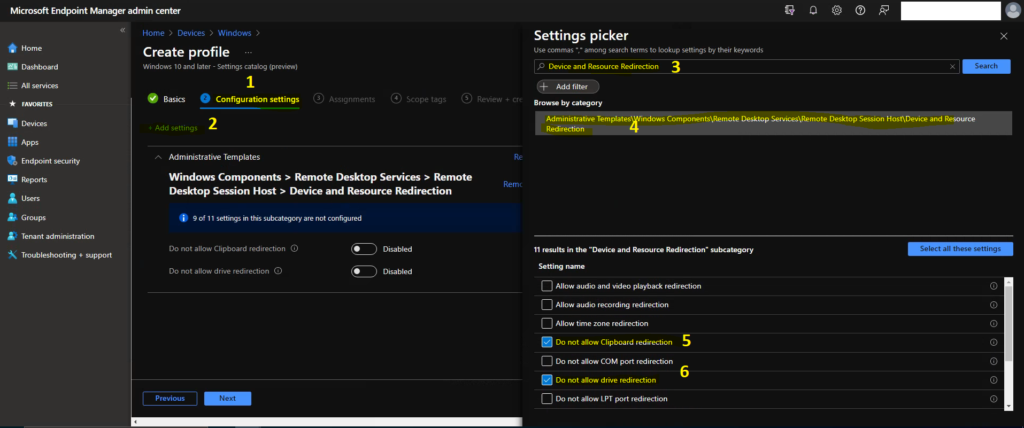Viewport: 1024px width, 428px height.
Task: Check Do not allow LPT port redirection
Action: [547, 399]
